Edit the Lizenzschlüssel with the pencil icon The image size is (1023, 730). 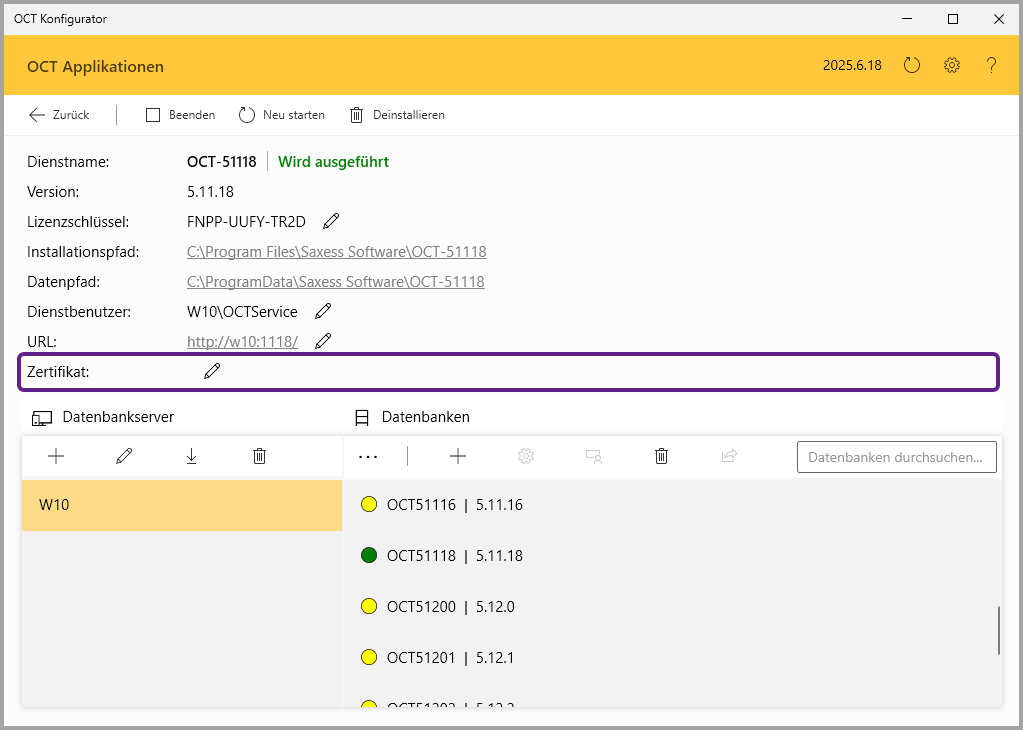click(331, 221)
